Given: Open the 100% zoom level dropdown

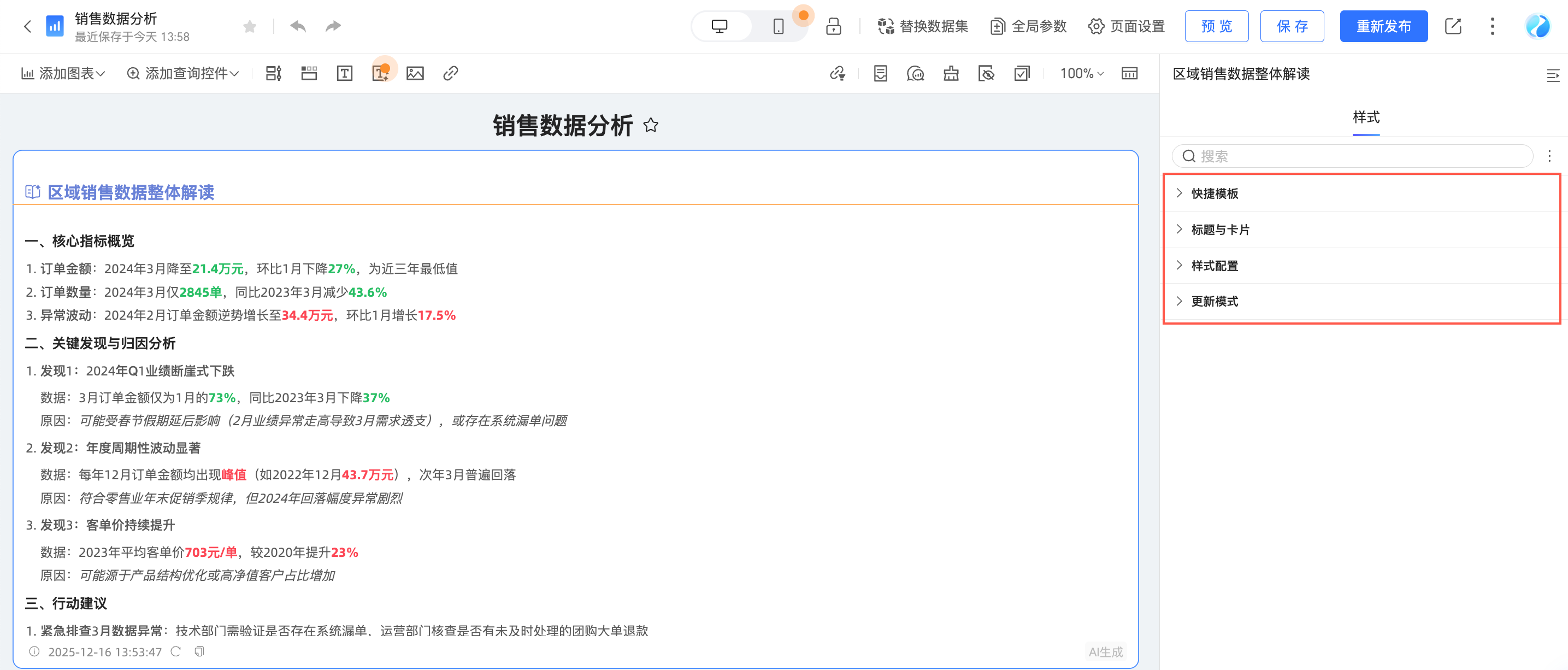Looking at the screenshot, I should tap(1081, 74).
